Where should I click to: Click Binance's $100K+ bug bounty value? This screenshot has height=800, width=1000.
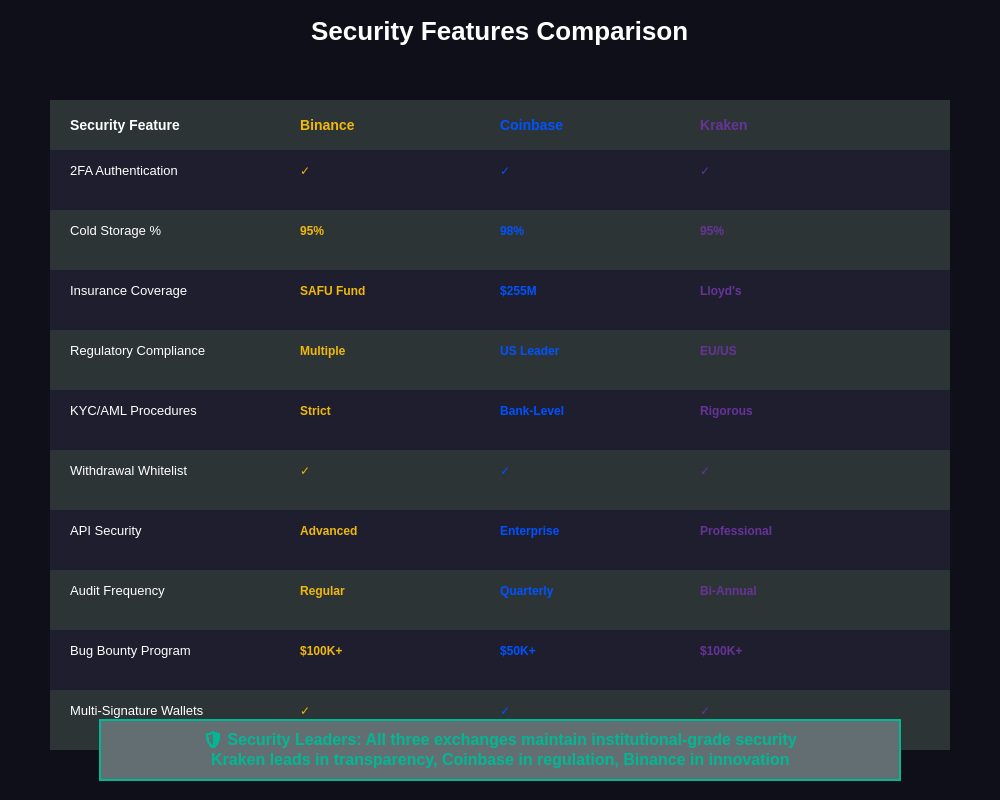pos(321,651)
